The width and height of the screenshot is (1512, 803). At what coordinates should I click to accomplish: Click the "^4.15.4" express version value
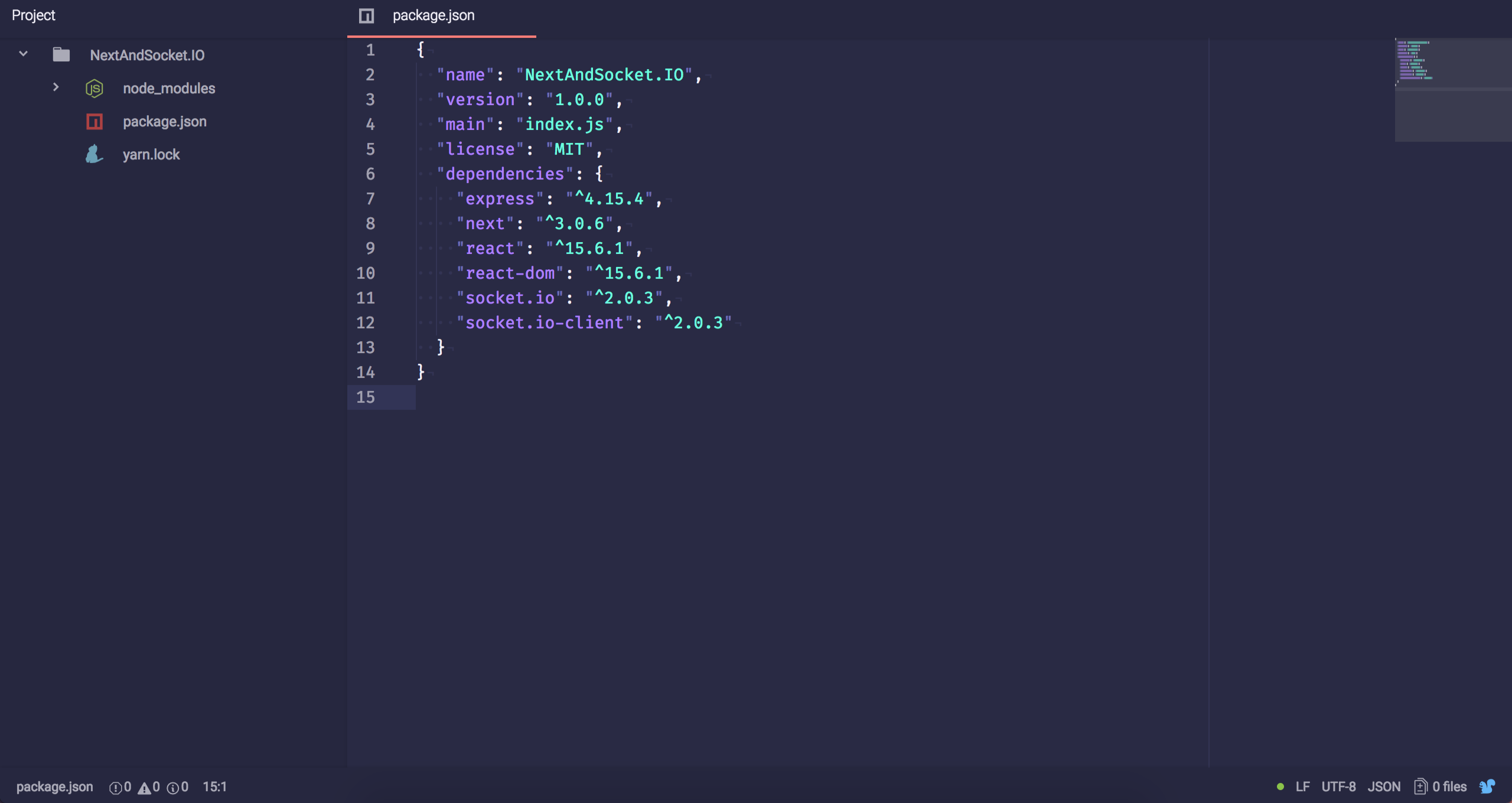tap(610, 199)
